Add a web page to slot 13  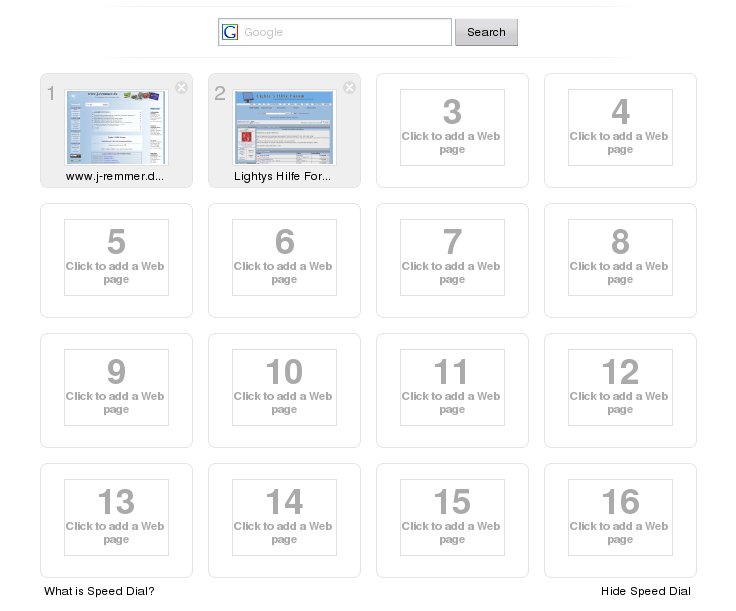116,520
